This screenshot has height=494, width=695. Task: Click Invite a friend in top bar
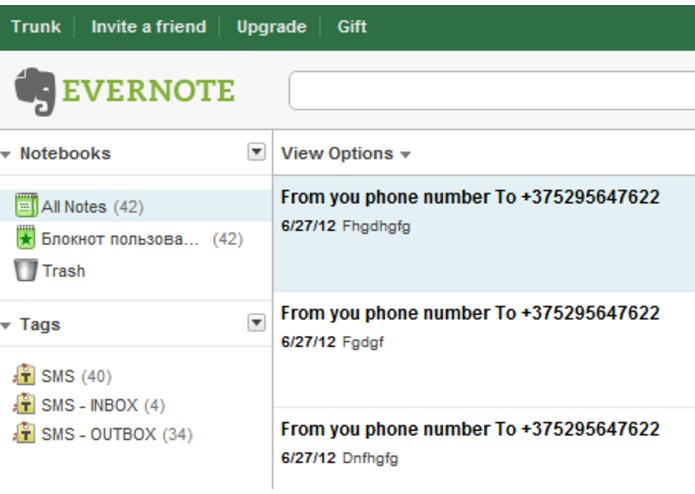[149, 27]
